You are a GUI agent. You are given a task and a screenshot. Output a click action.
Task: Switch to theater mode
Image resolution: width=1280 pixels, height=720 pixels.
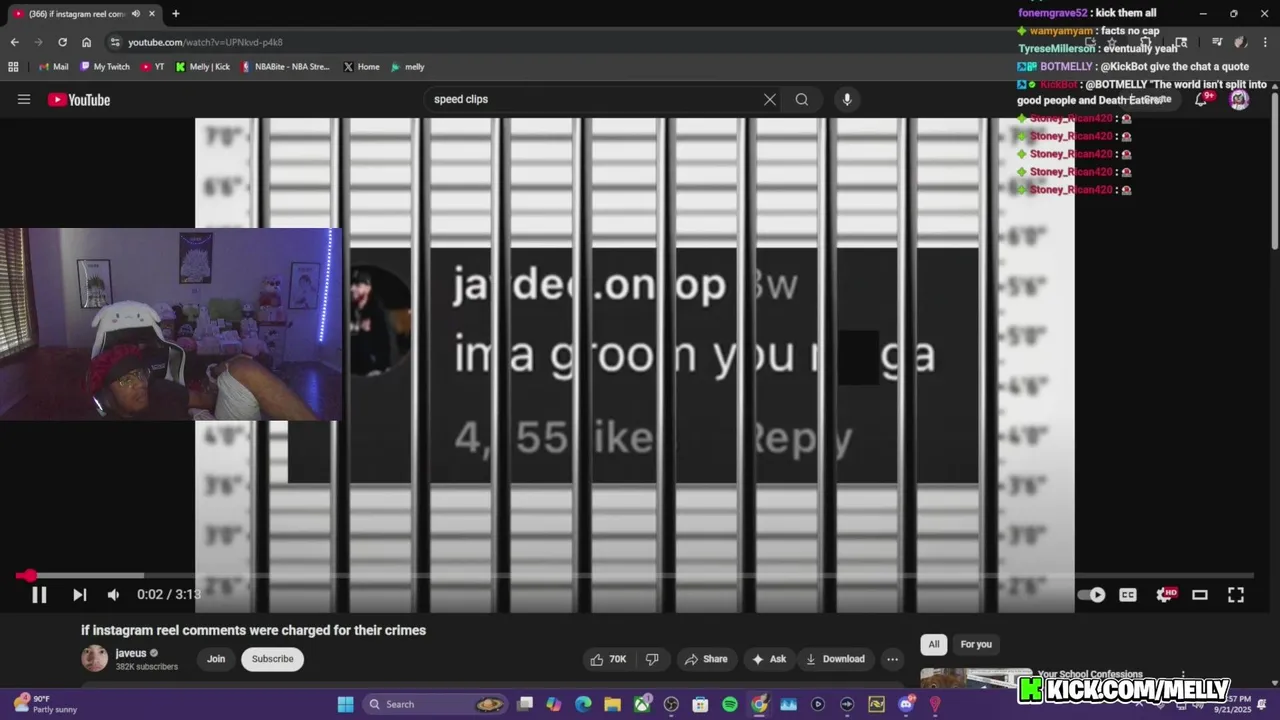(x=1200, y=595)
